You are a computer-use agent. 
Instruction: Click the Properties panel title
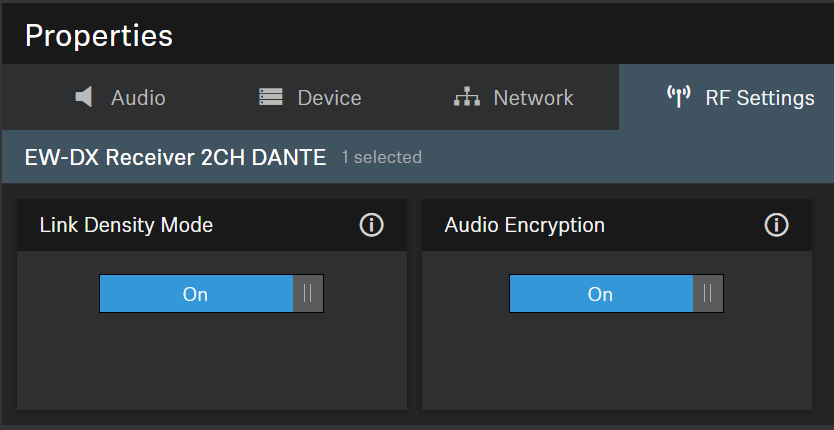(x=99, y=35)
